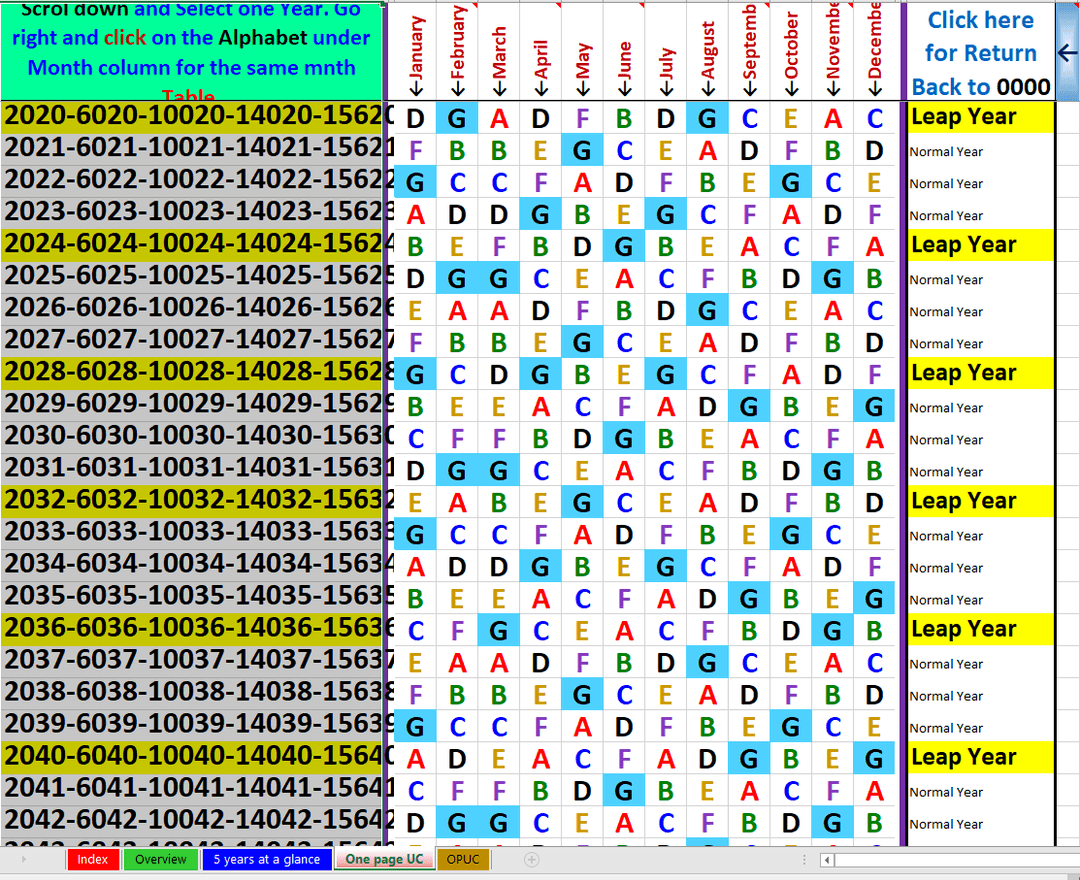Click highlighted G under February for 2020

[457, 118]
